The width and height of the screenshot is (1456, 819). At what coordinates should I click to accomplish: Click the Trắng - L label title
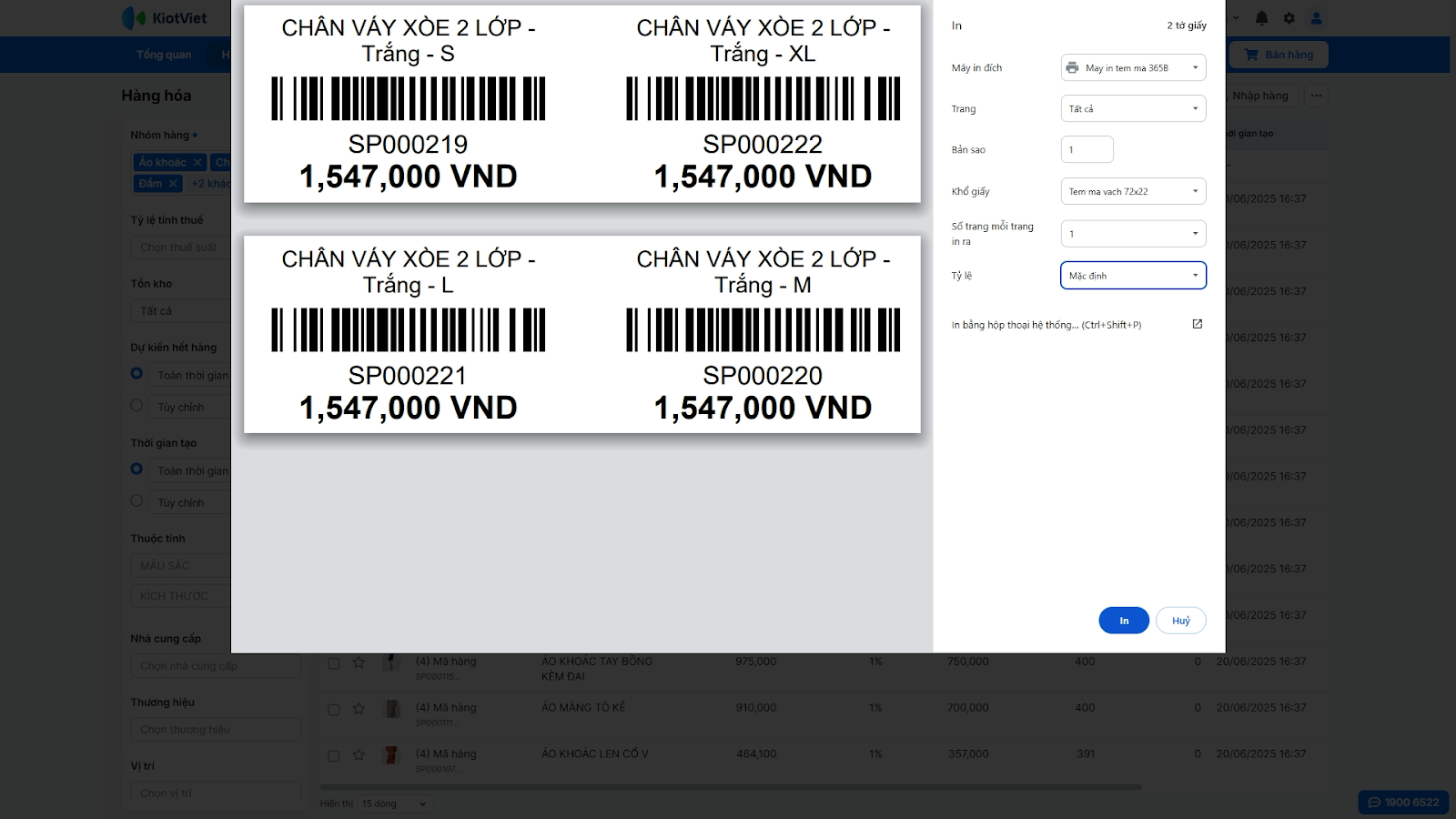click(x=408, y=285)
